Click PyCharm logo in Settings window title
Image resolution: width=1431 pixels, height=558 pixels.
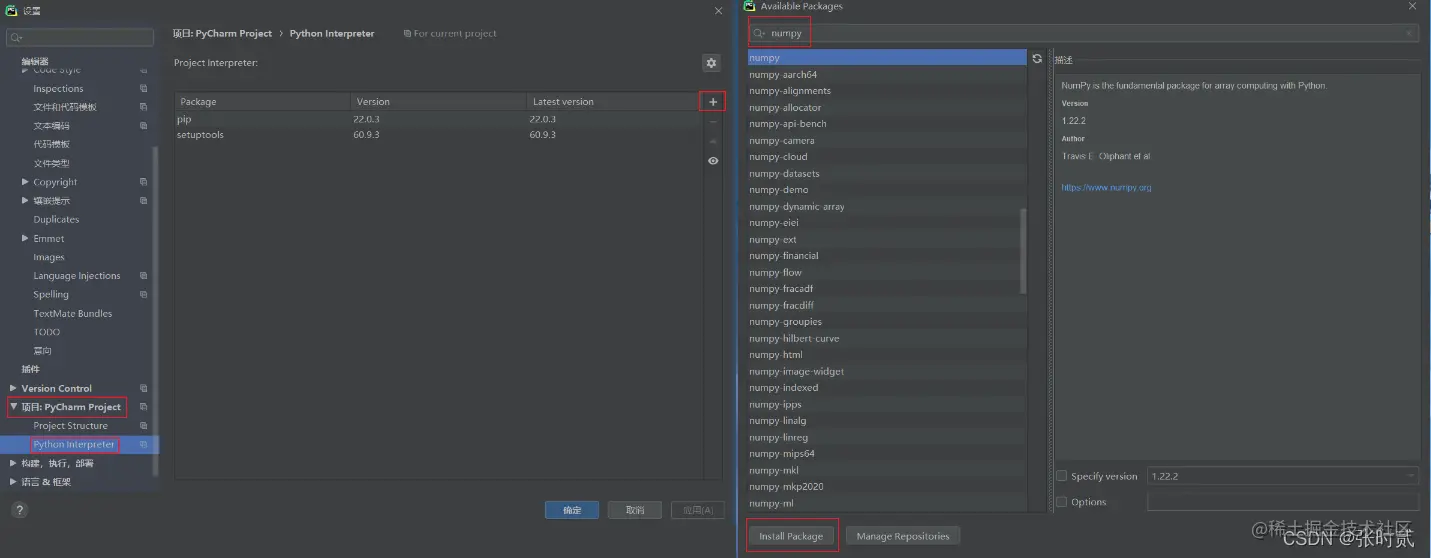[9, 10]
